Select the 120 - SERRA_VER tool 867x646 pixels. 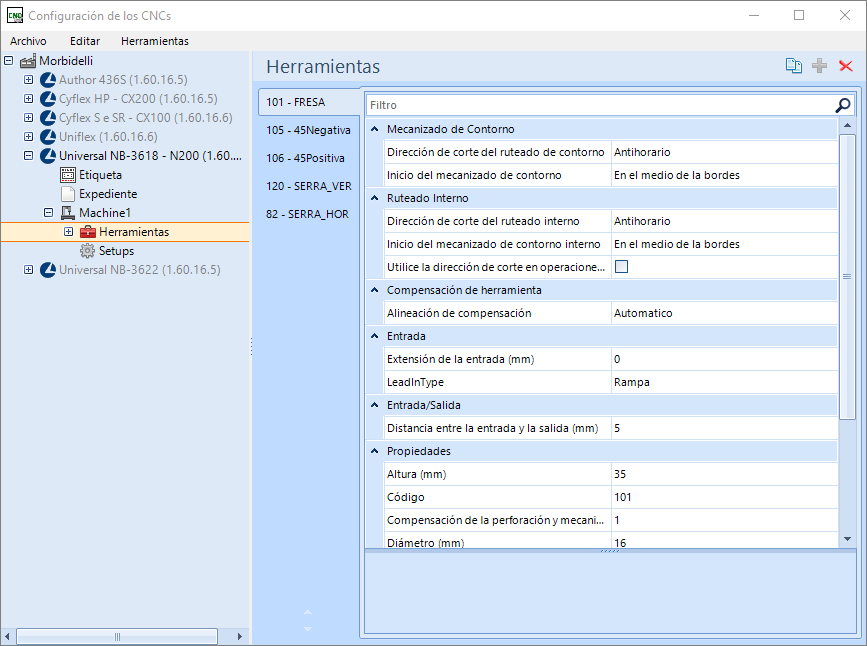(308, 186)
